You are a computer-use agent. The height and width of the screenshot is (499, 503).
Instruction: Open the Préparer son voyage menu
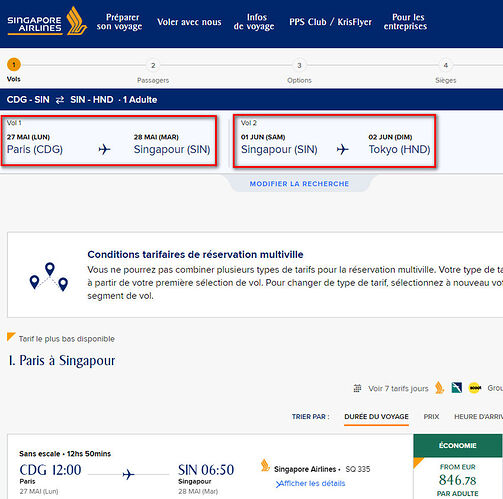(x=119, y=22)
